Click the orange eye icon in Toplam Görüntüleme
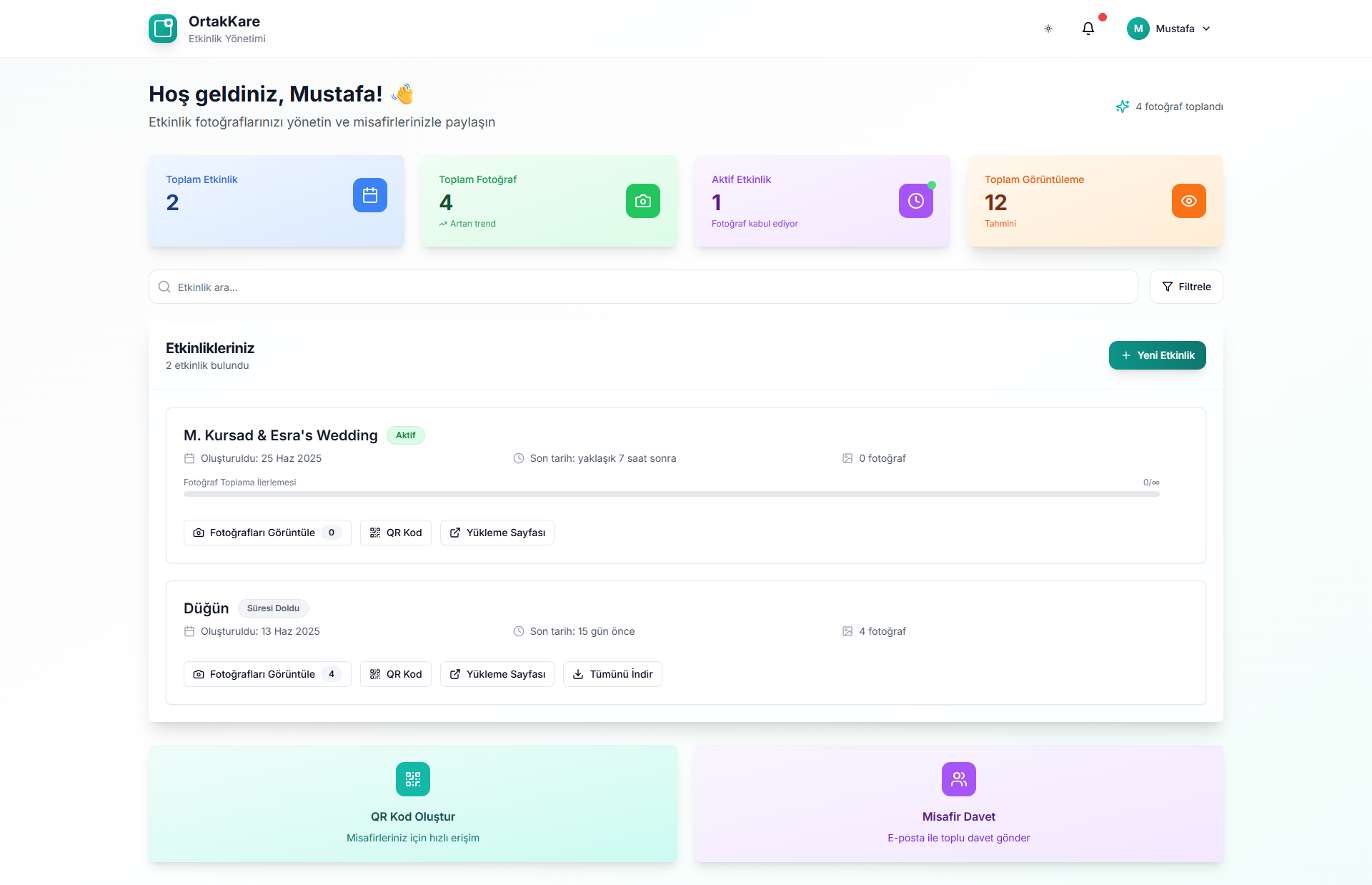 (1188, 201)
